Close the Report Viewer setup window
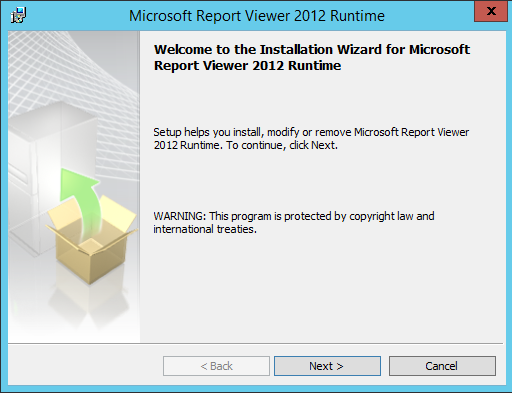The height and width of the screenshot is (393, 512). (491, 11)
